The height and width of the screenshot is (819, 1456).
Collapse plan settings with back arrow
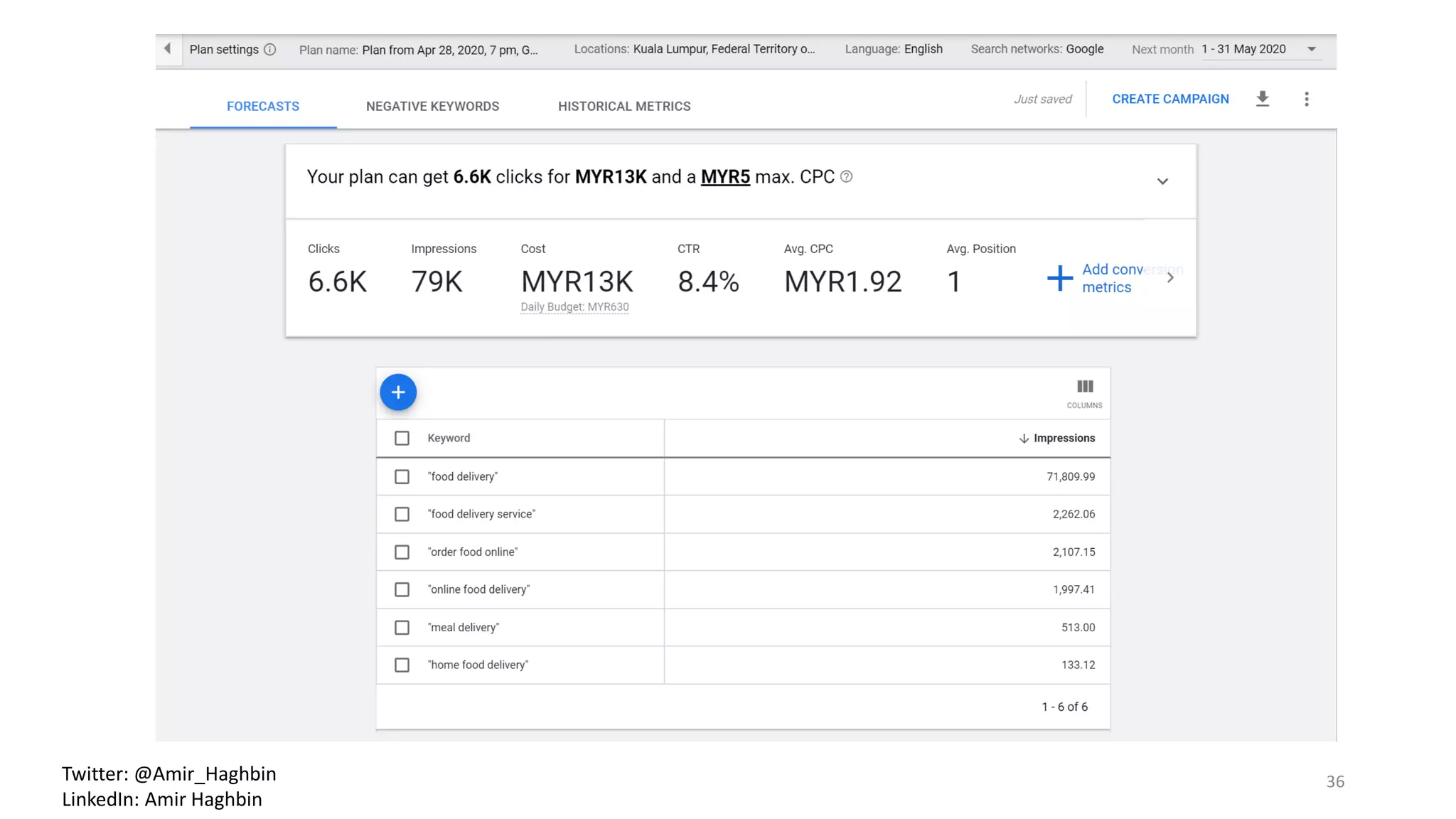click(x=168, y=49)
